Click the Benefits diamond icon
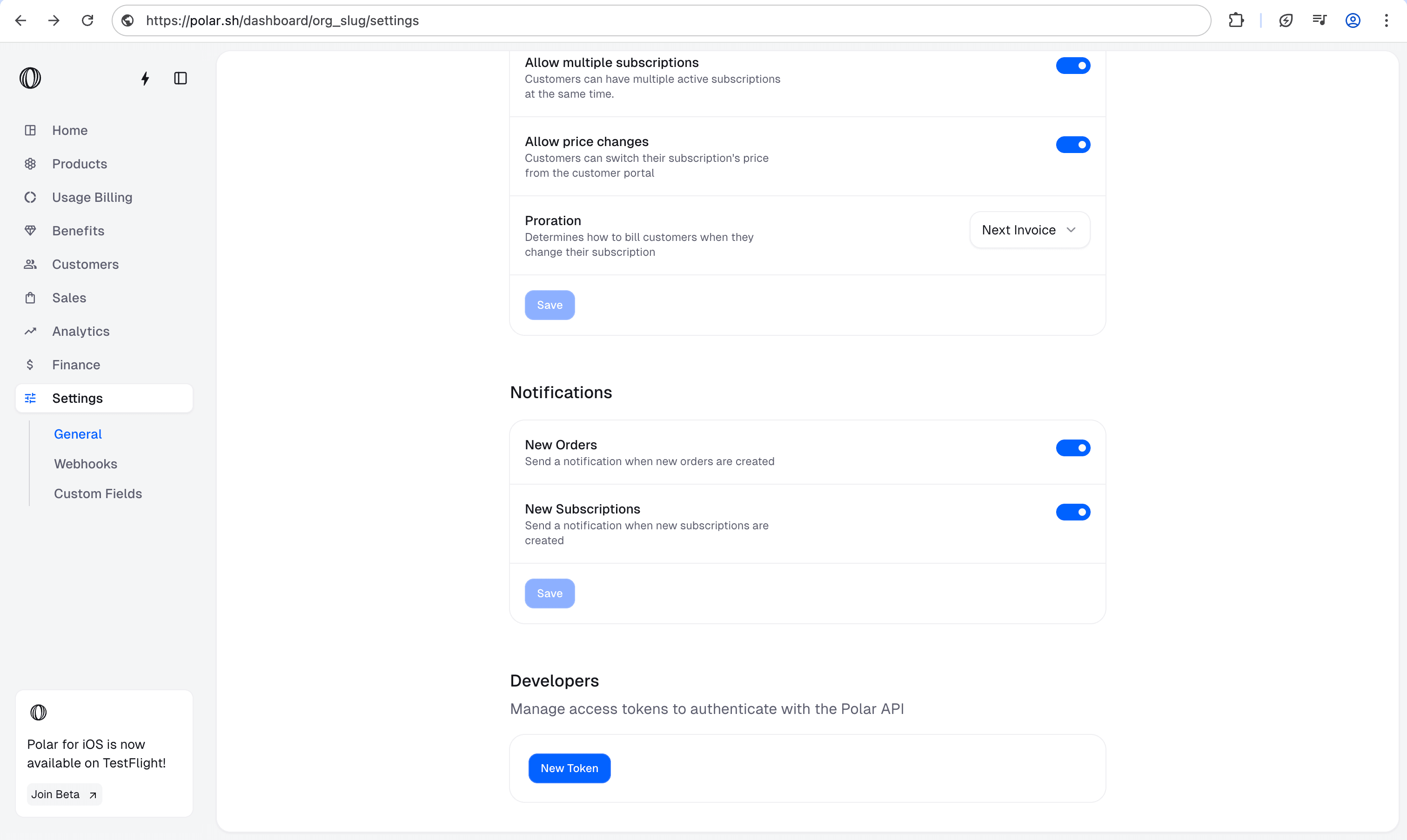 point(30,230)
